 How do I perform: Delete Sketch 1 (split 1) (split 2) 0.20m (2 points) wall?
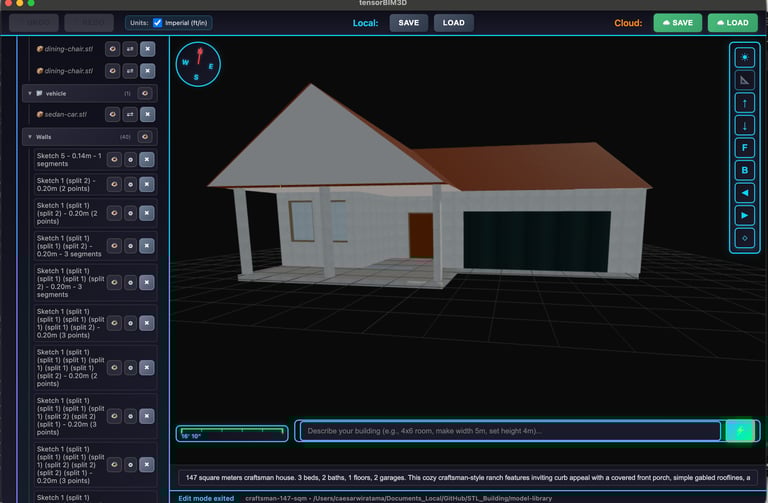click(147, 214)
